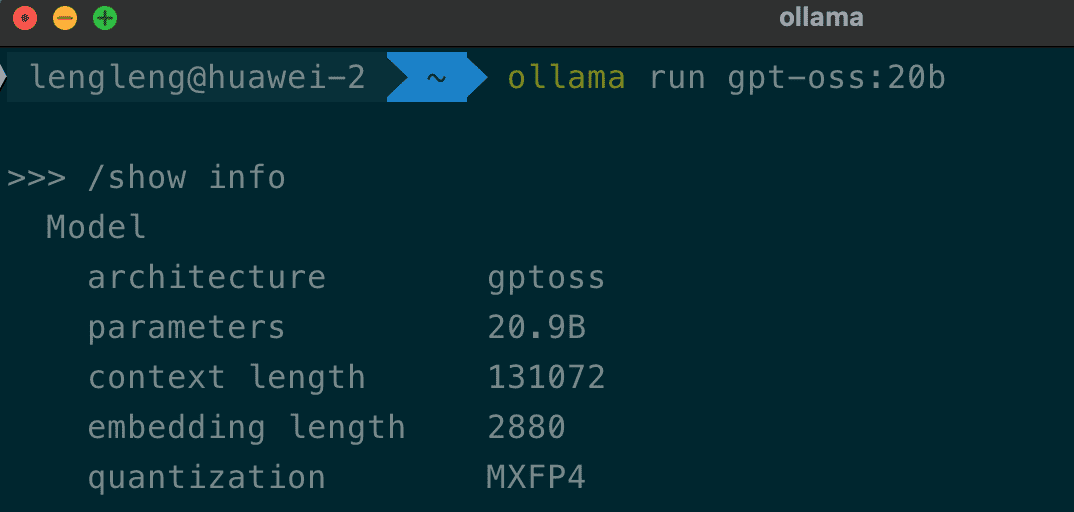
Task: Click the 131072 context length value
Action: (x=546, y=377)
